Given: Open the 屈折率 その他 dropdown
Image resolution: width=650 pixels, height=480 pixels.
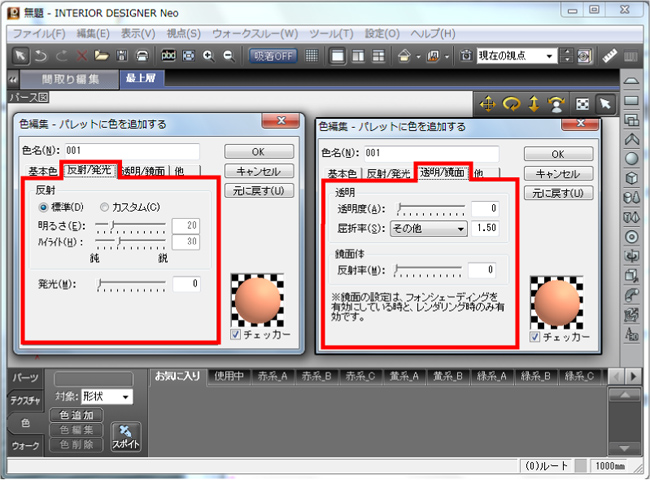Looking at the screenshot, I should coord(429,229).
